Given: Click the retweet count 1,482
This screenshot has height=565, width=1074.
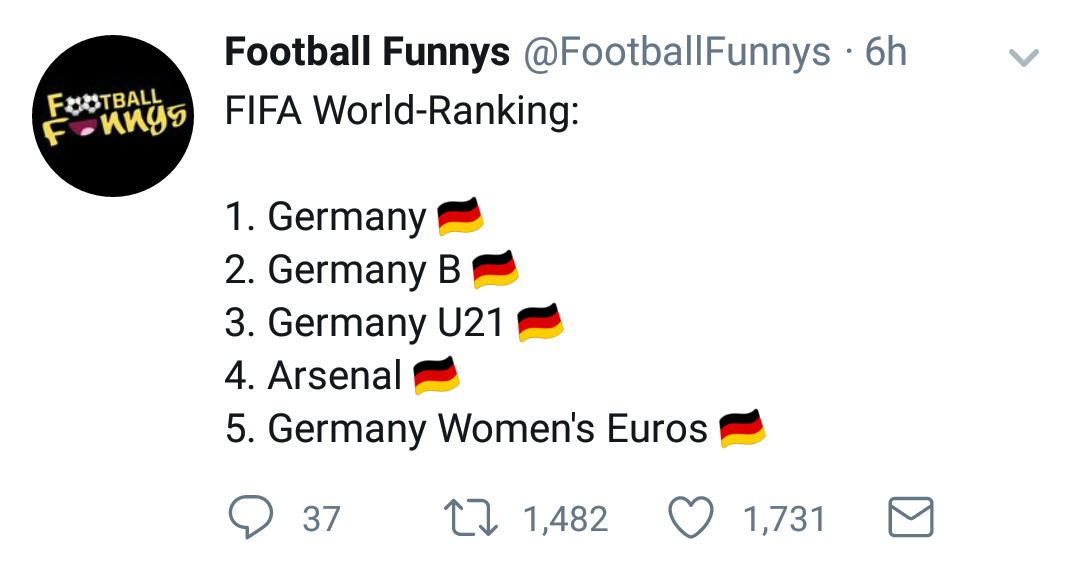Looking at the screenshot, I should (x=565, y=519).
